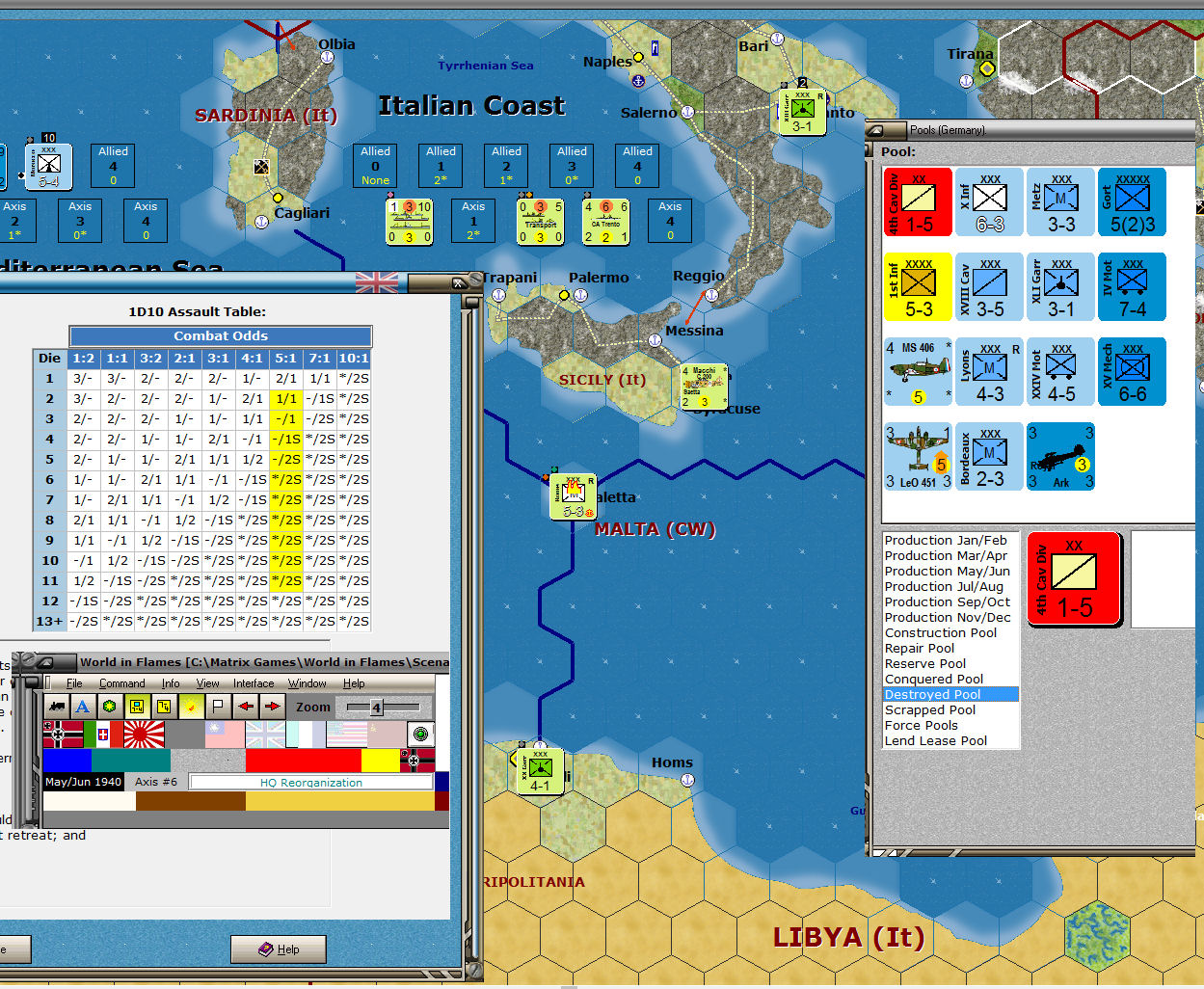Select the MS 406 fighter aircraft counter
This screenshot has height=989, width=1204.
coord(919,371)
